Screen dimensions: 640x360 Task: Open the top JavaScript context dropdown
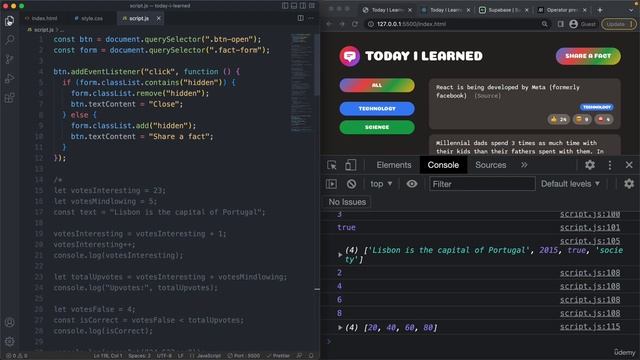coord(381,184)
